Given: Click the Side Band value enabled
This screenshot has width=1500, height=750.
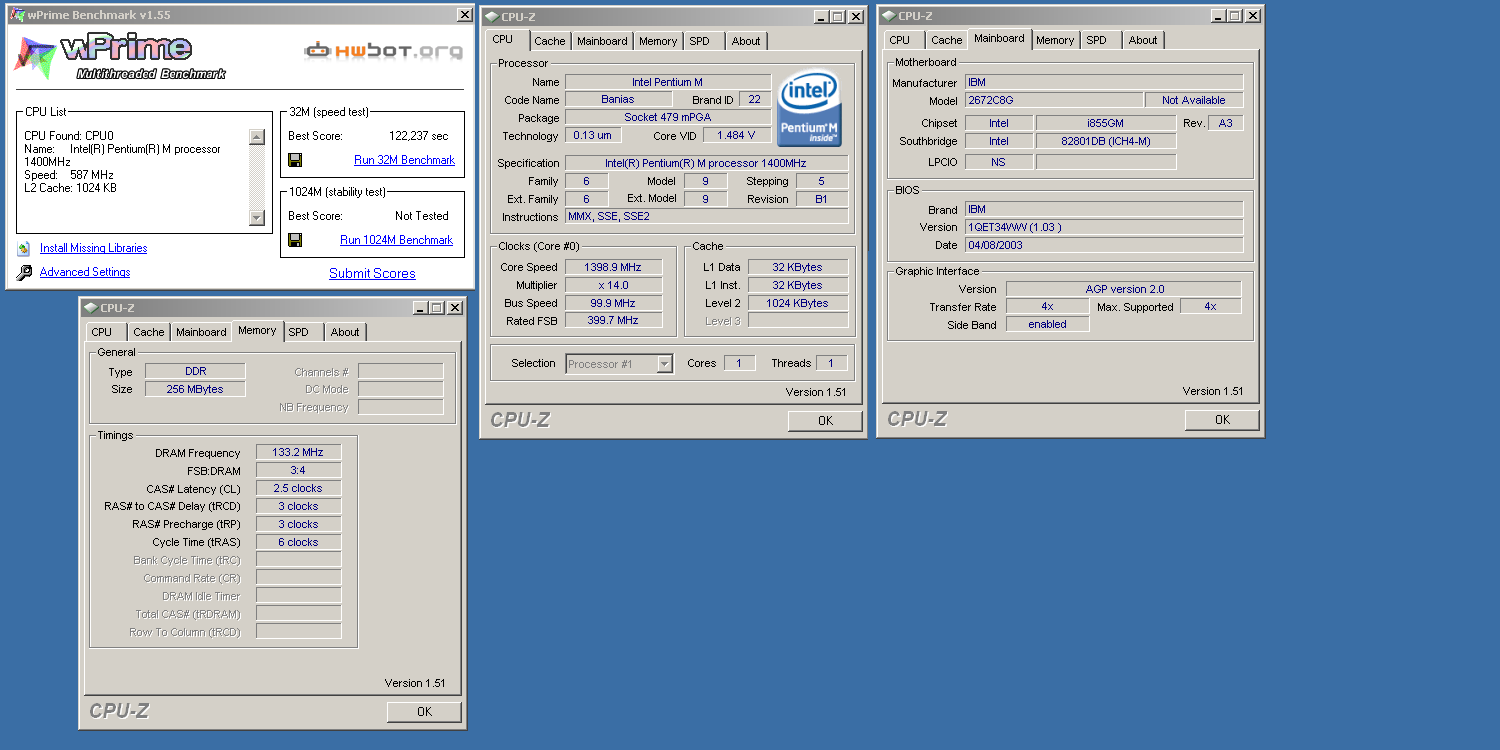Looking at the screenshot, I should point(1047,324).
